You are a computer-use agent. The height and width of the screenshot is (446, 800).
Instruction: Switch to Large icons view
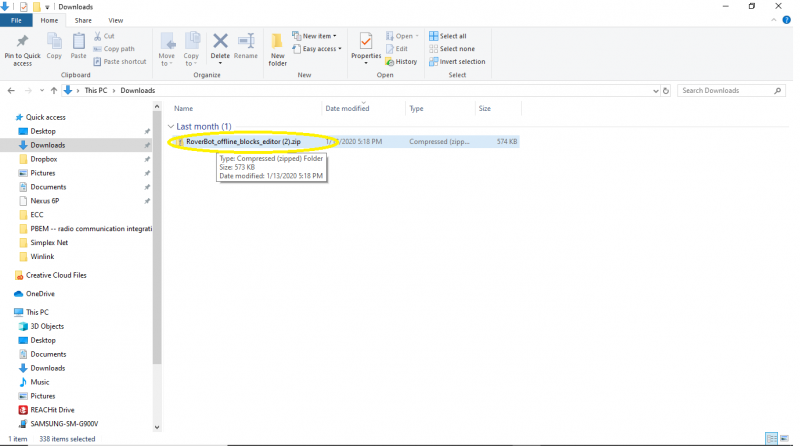(x=785, y=439)
